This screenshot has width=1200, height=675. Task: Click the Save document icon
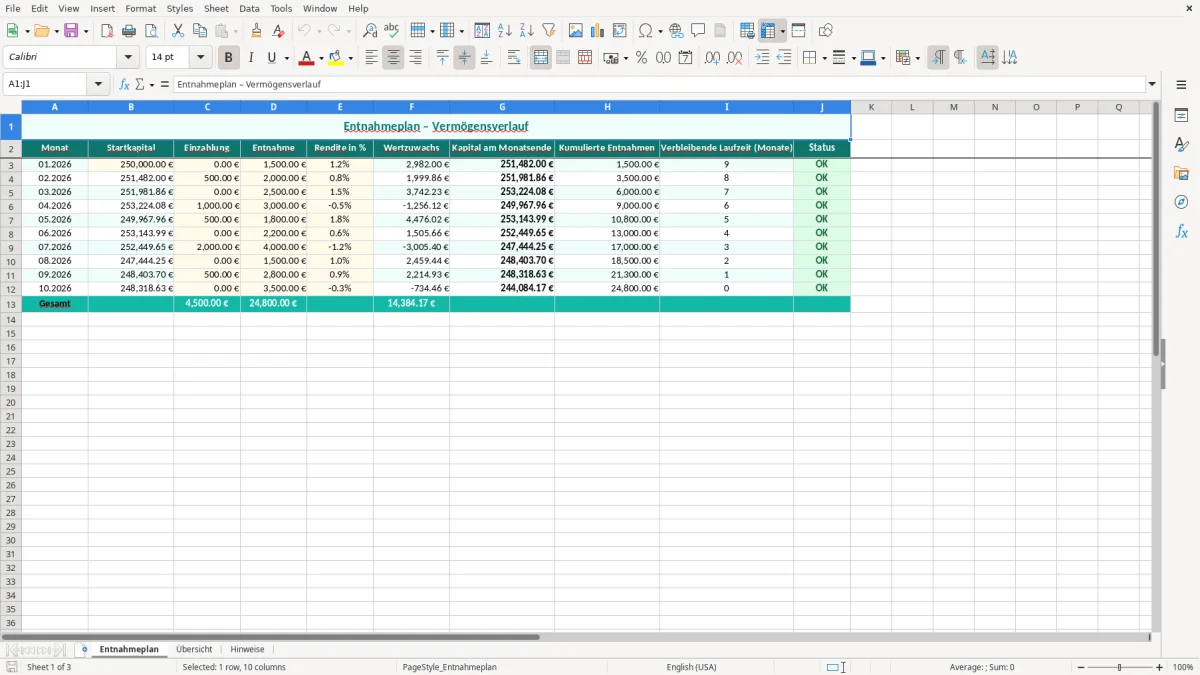[71, 31]
